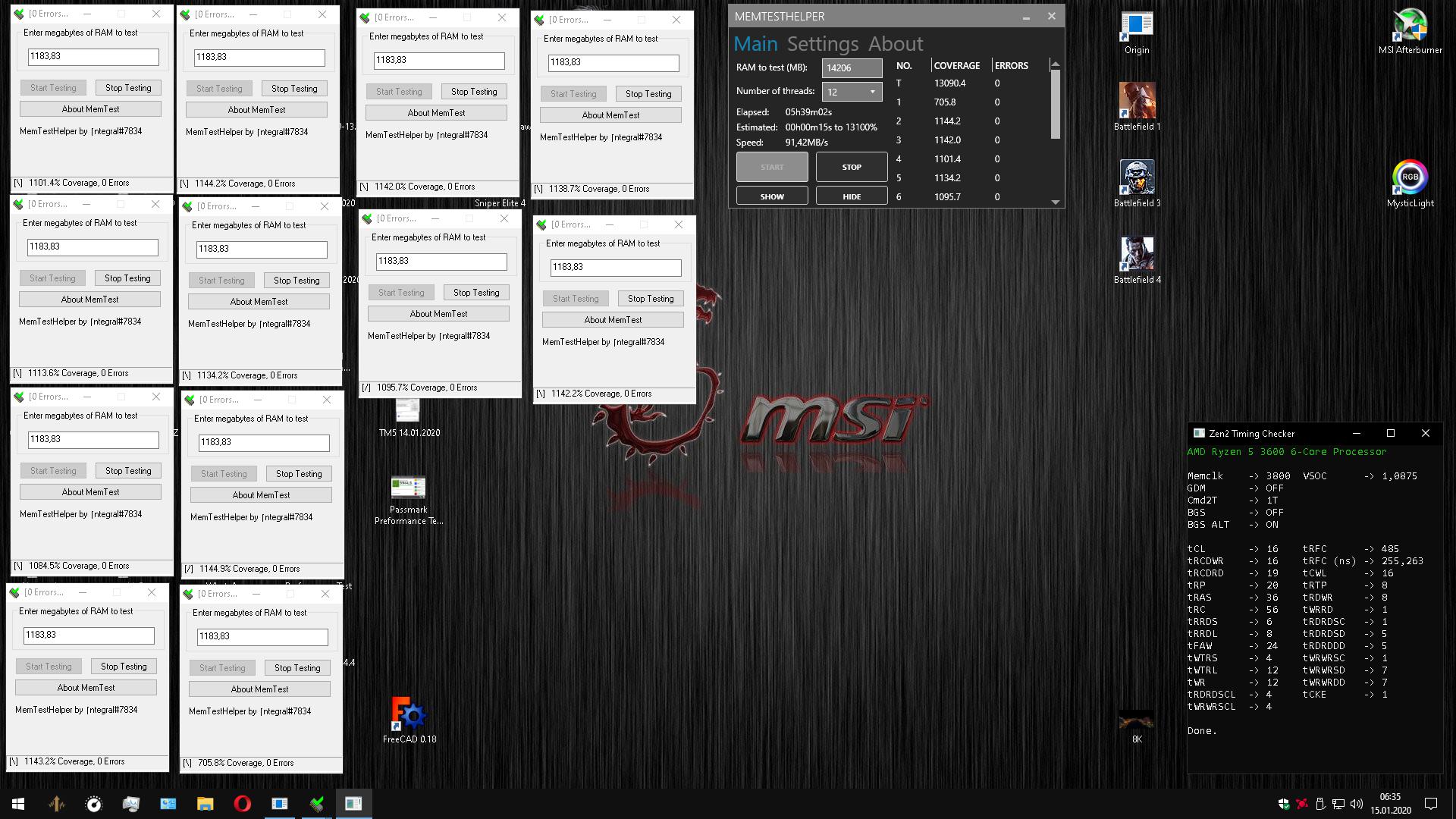Open Opera browser from the taskbar
The width and height of the screenshot is (1456, 819).
point(243,803)
